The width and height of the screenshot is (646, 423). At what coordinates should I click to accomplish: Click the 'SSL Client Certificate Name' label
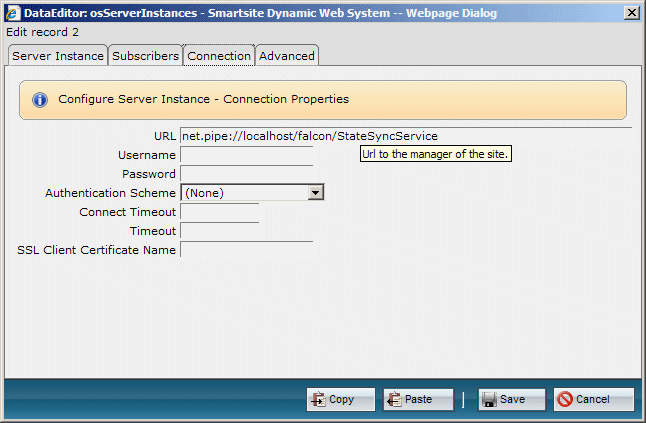[x=96, y=250]
